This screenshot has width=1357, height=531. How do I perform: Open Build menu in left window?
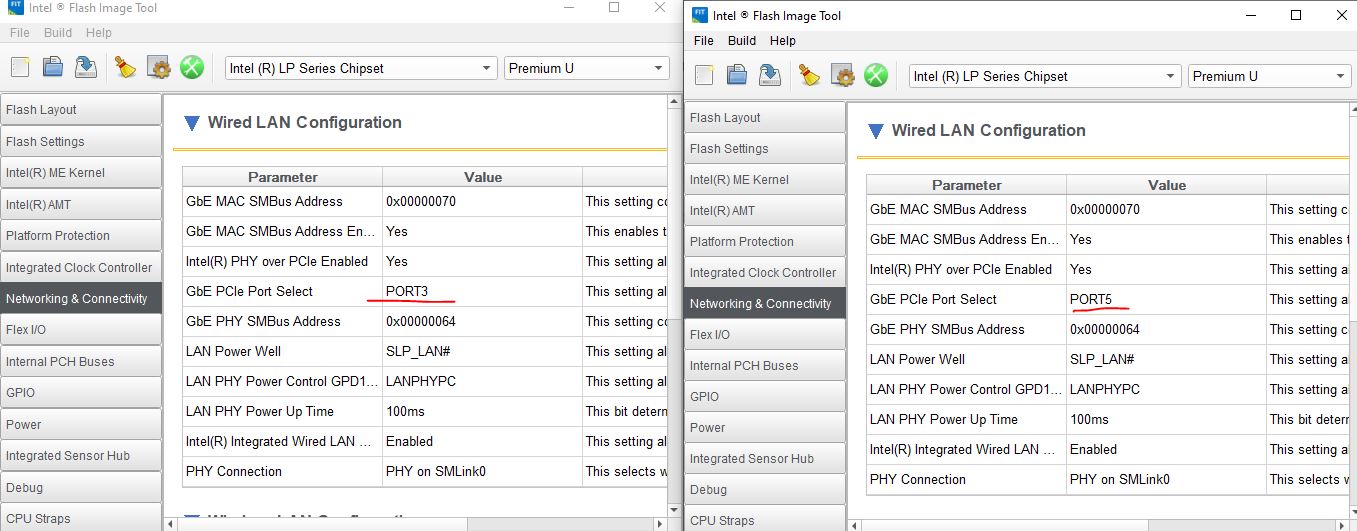click(x=58, y=32)
